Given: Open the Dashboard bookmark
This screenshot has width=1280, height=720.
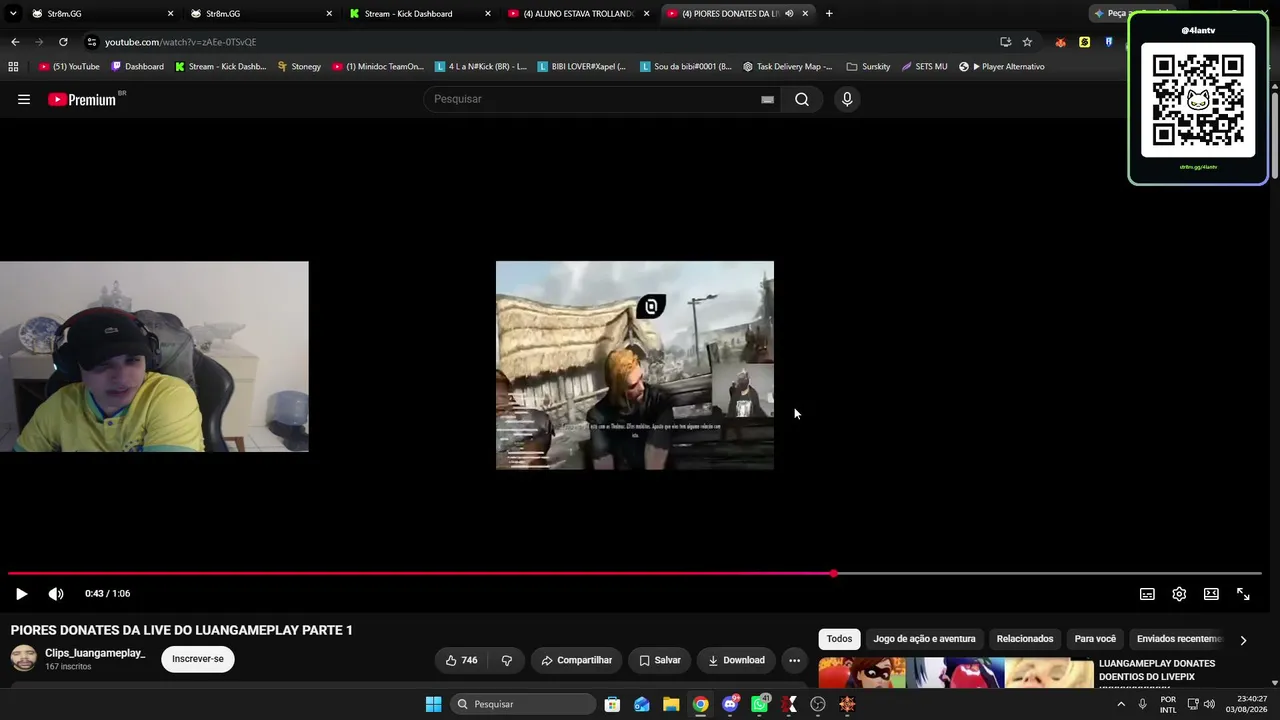Looking at the screenshot, I should point(137,67).
